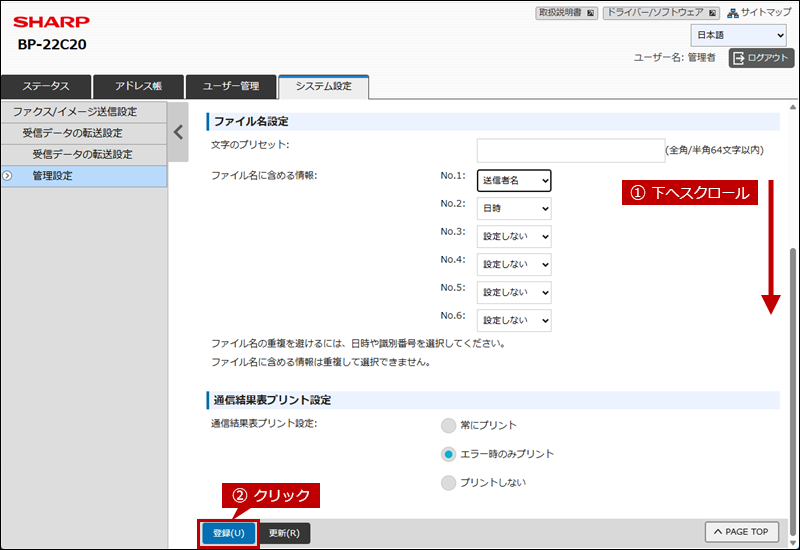The height and width of the screenshot is (550, 800).
Task: Select the エラー時のみプリント radio option
Action: (449, 454)
